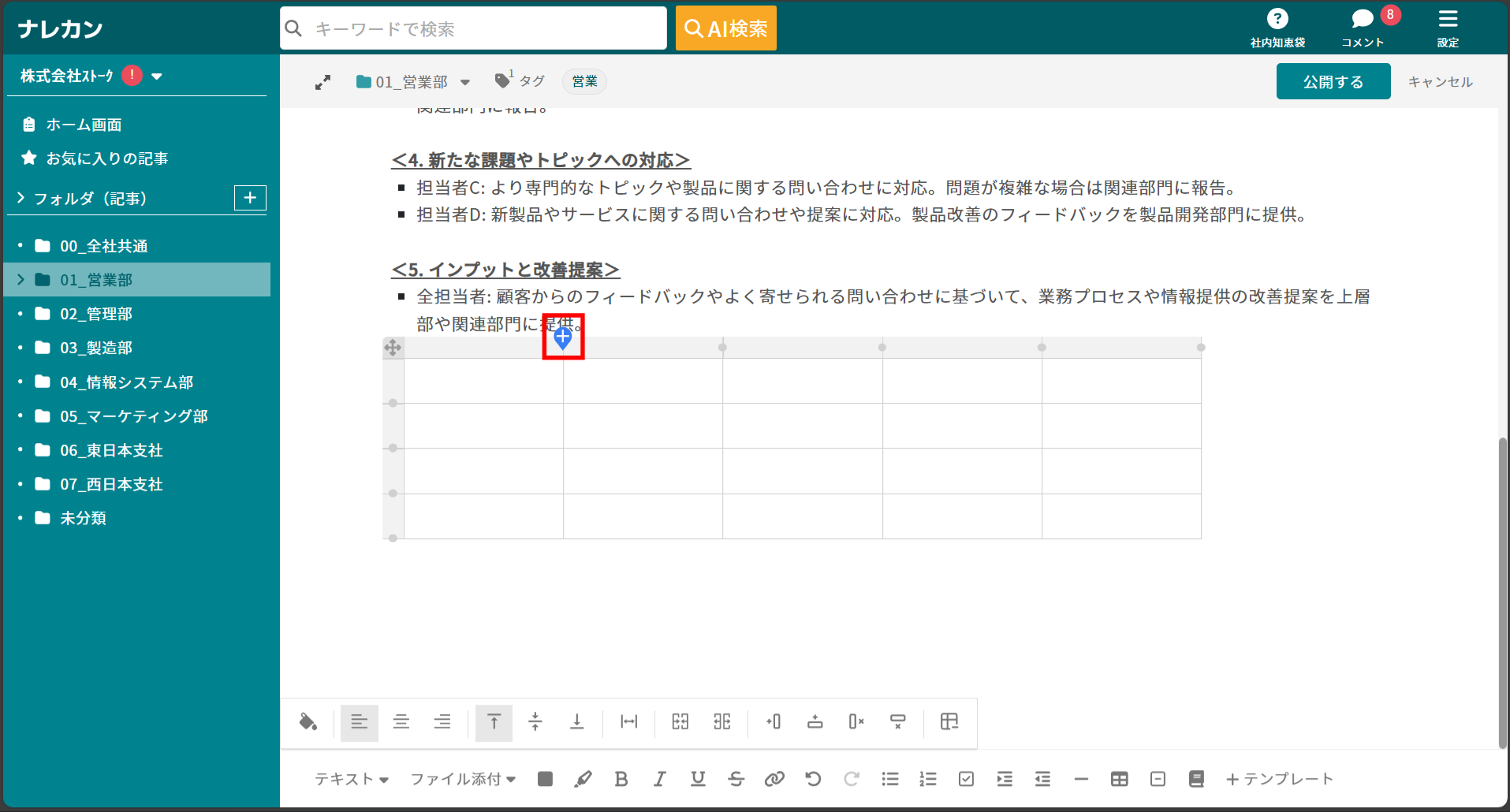Toggle bold formatting on text
This screenshot has height=812, width=1510.
click(621, 779)
